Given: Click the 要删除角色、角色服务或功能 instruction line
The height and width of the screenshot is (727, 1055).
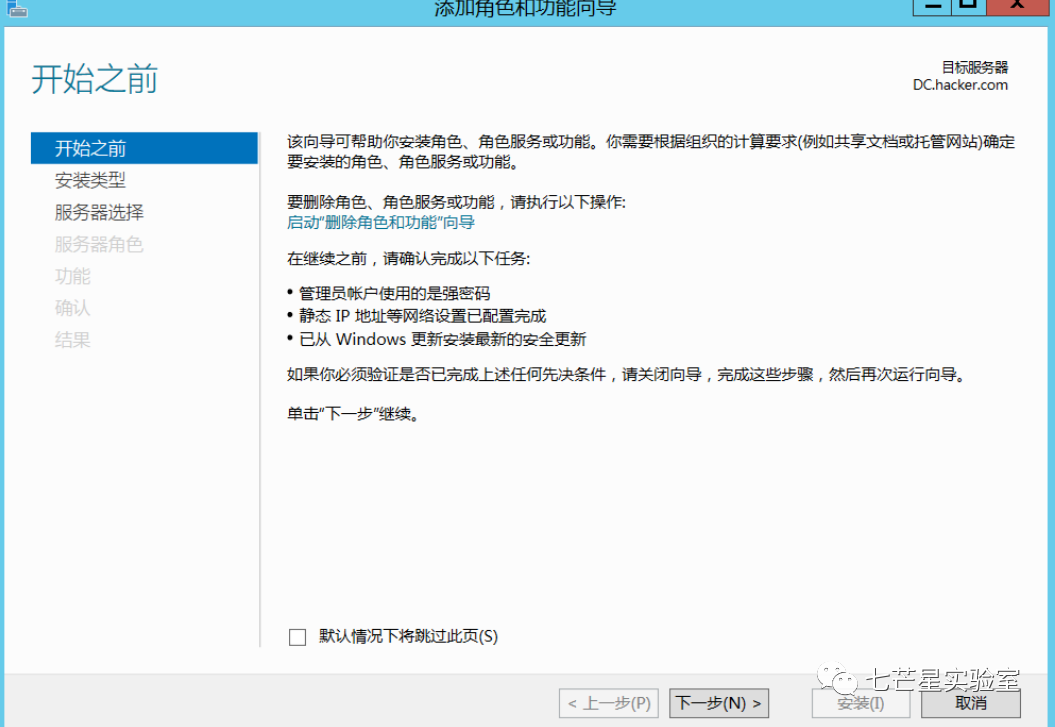Looking at the screenshot, I should pos(456,202).
